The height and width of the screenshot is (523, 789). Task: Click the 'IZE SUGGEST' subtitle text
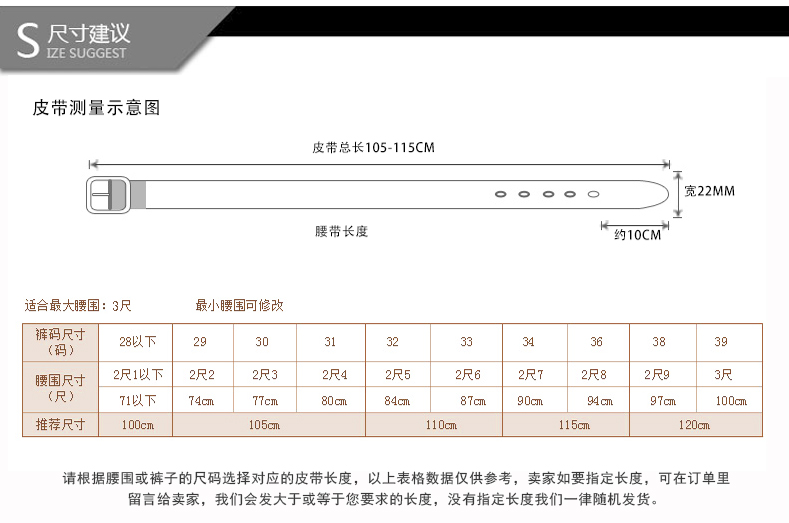point(86,53)
